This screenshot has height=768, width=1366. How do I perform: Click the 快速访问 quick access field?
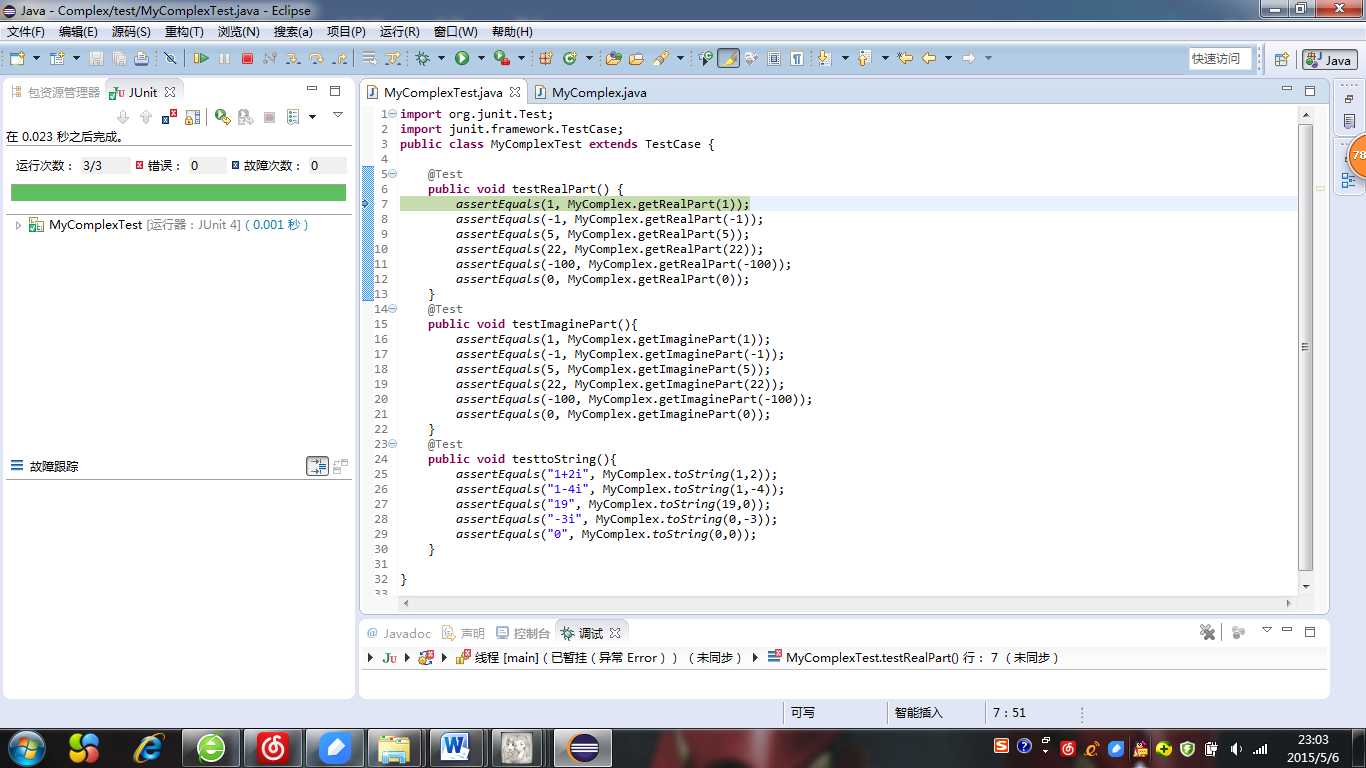pyautogui.click(x=1216, y=59)
